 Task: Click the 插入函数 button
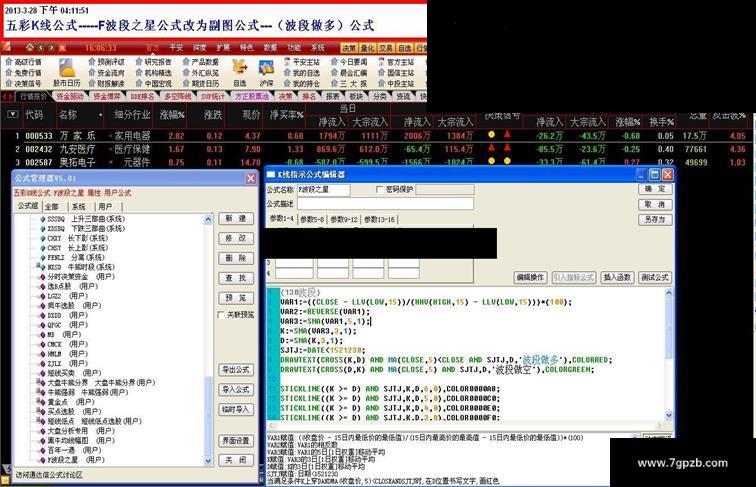[617, 277]
